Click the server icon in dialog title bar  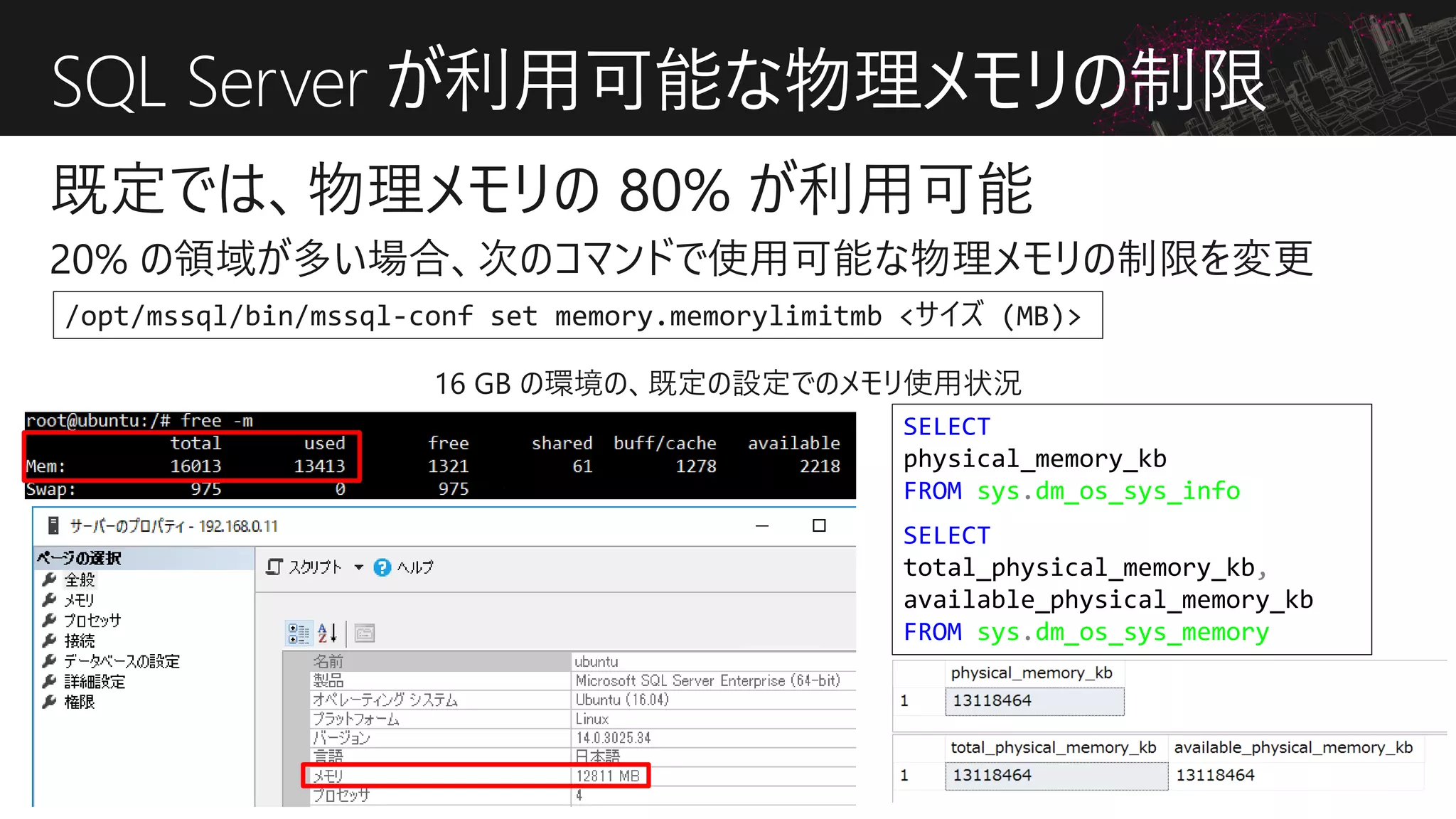(x=53, y=525)
